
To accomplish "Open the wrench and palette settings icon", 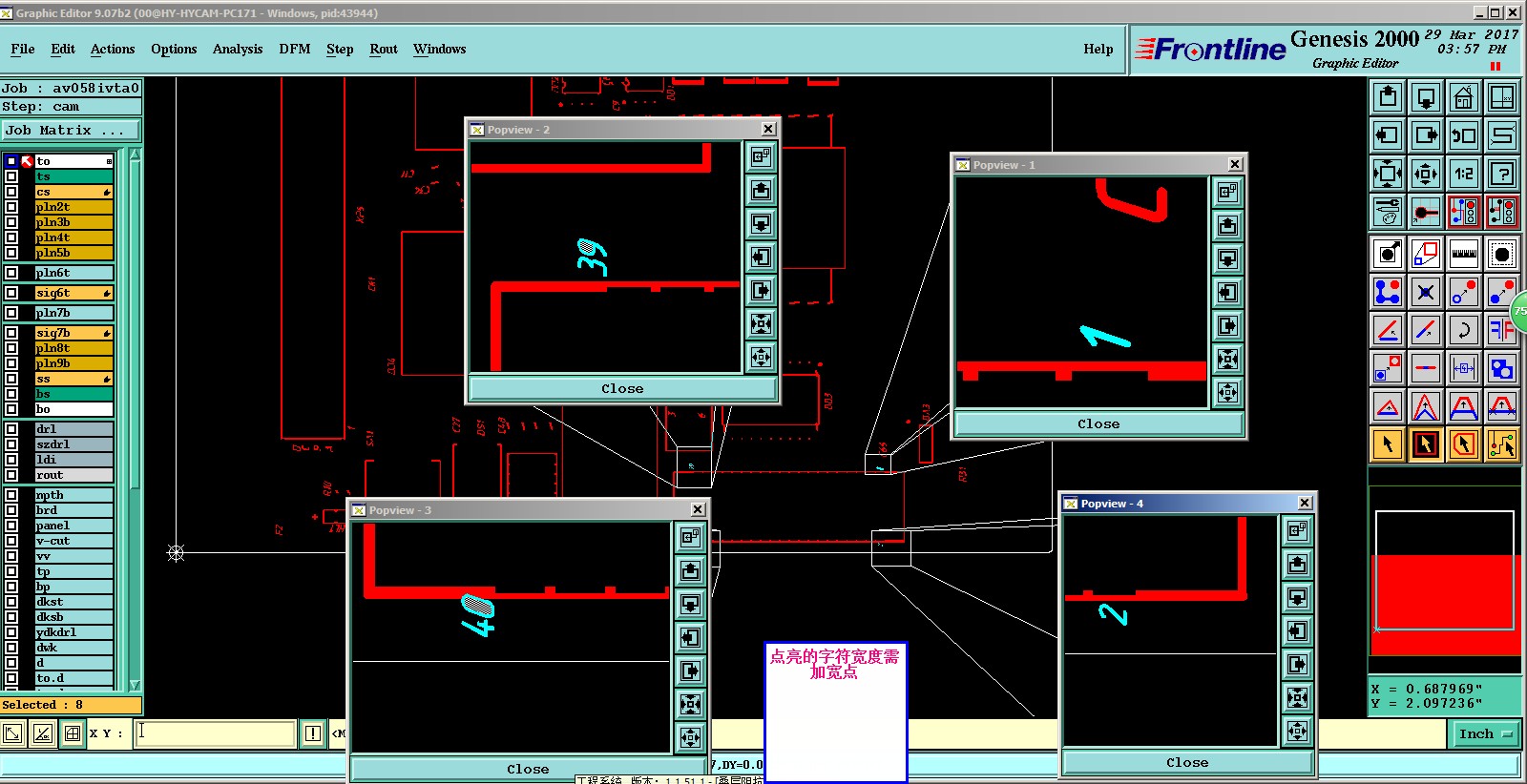I will click(1388, 212).
